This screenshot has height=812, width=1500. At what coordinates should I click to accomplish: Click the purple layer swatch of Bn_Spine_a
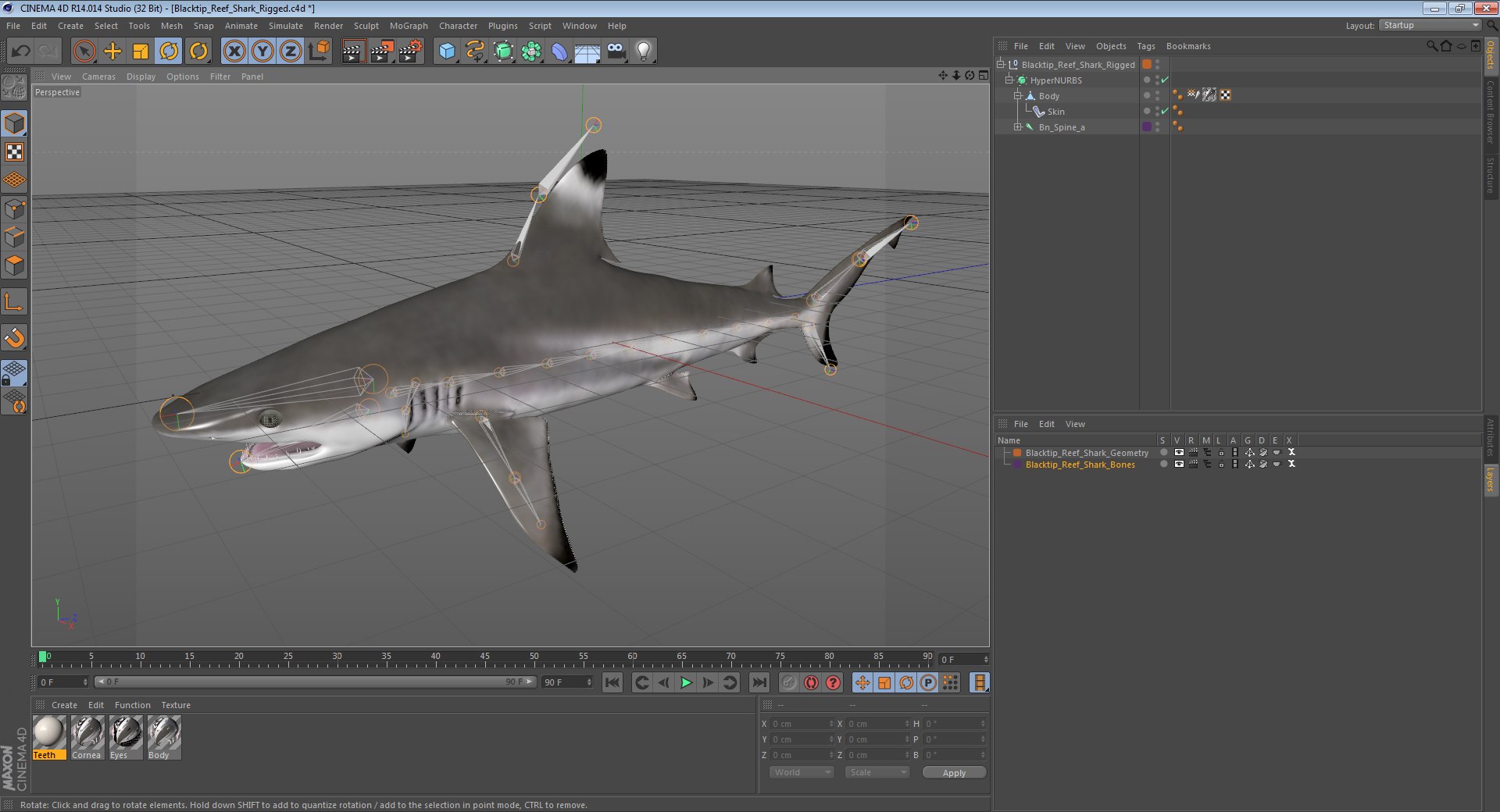click(1146, 126)
